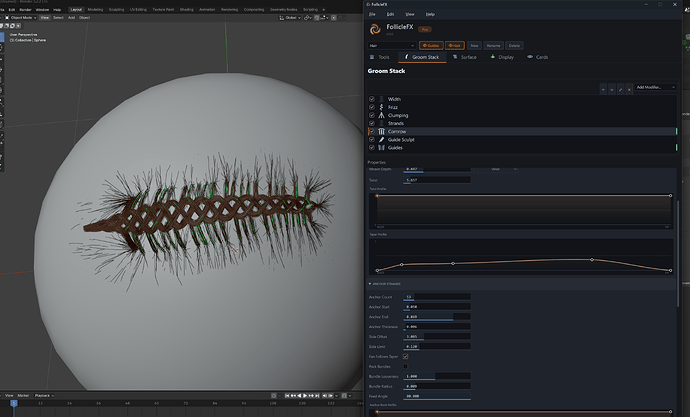The width and height of the screenshot is (690, 417).
Task: Switch to the Cards tab
Action: click(538, 57)
